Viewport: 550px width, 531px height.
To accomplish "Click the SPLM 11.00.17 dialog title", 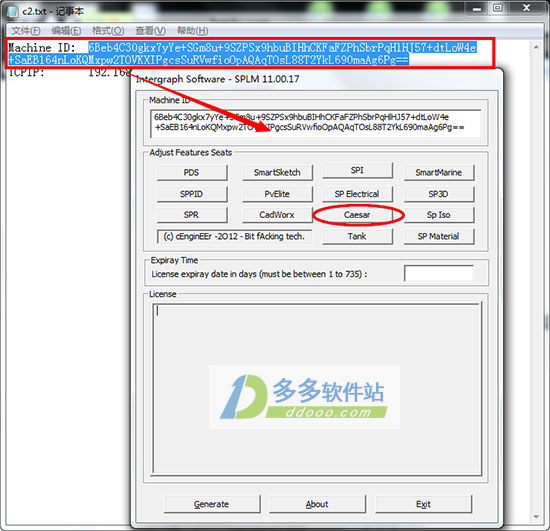I will (x=218, y=79).
